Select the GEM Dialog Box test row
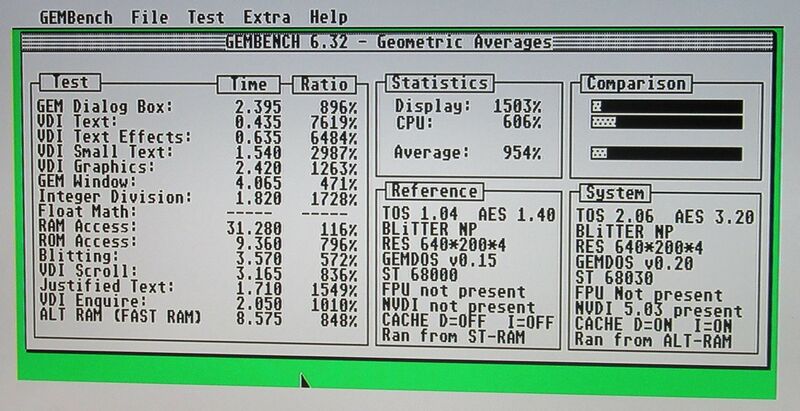 coord(197,107)
